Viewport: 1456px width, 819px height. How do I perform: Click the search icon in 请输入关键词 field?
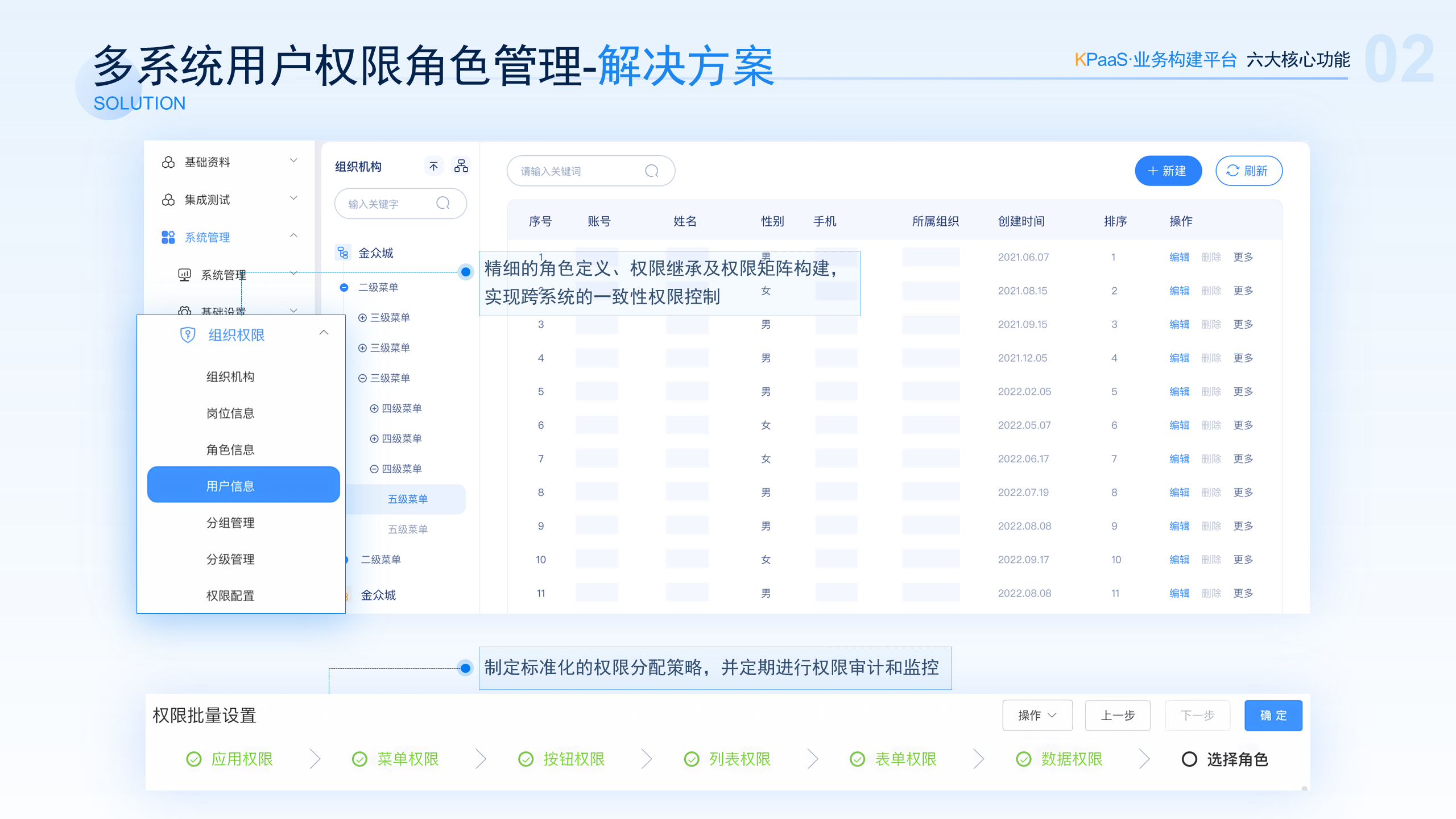click(652, 171)
